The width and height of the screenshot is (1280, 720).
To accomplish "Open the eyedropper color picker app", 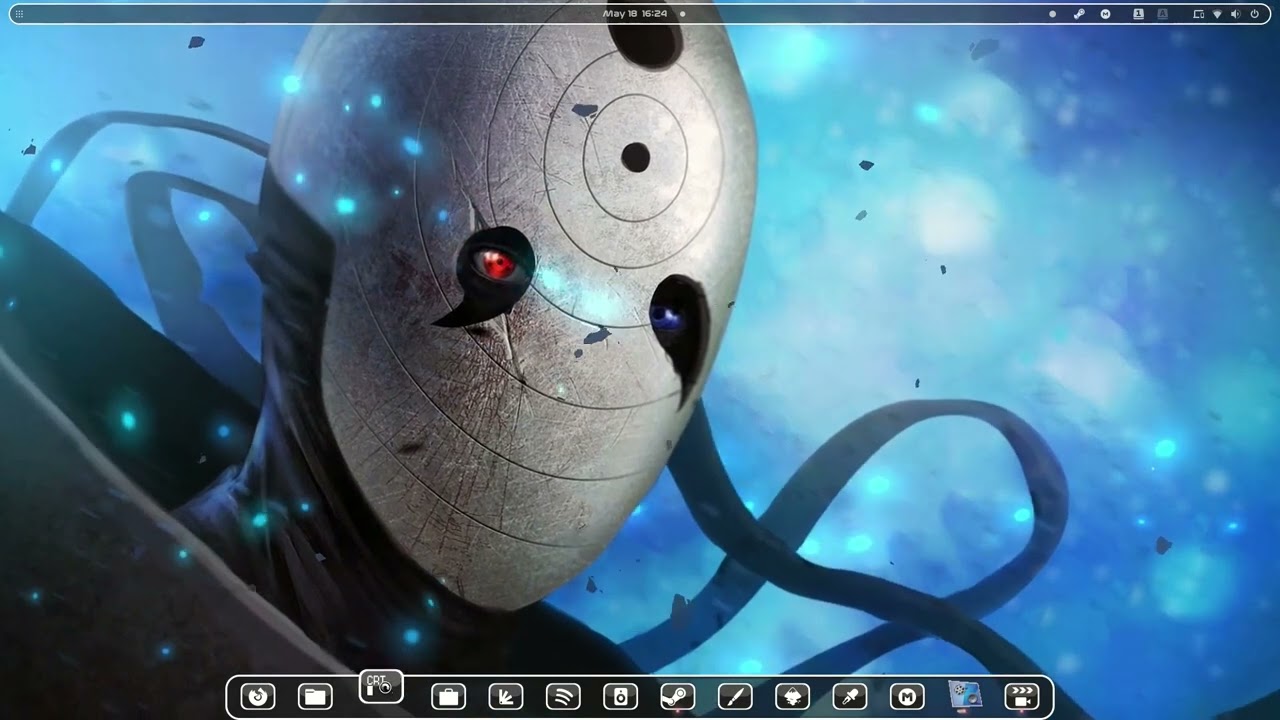I will (850, 696).
